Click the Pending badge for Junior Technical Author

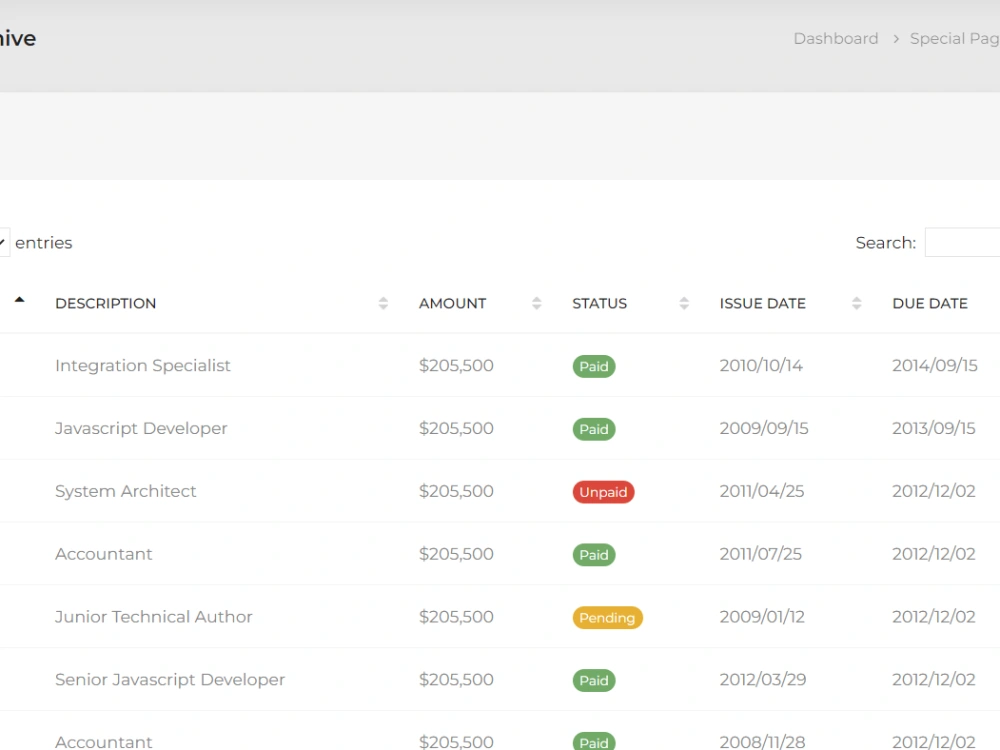tap(607, 617)
